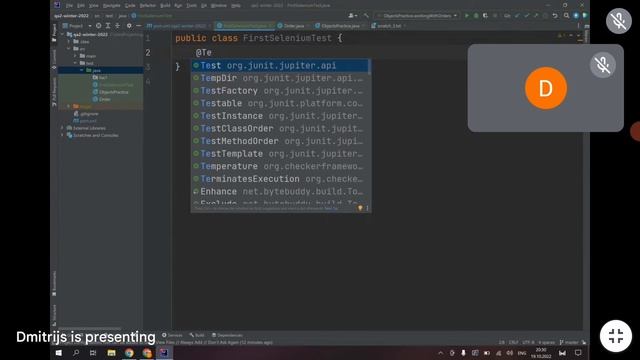Open the Tools menu
This screenshot has width=640, height=360.
191,6
